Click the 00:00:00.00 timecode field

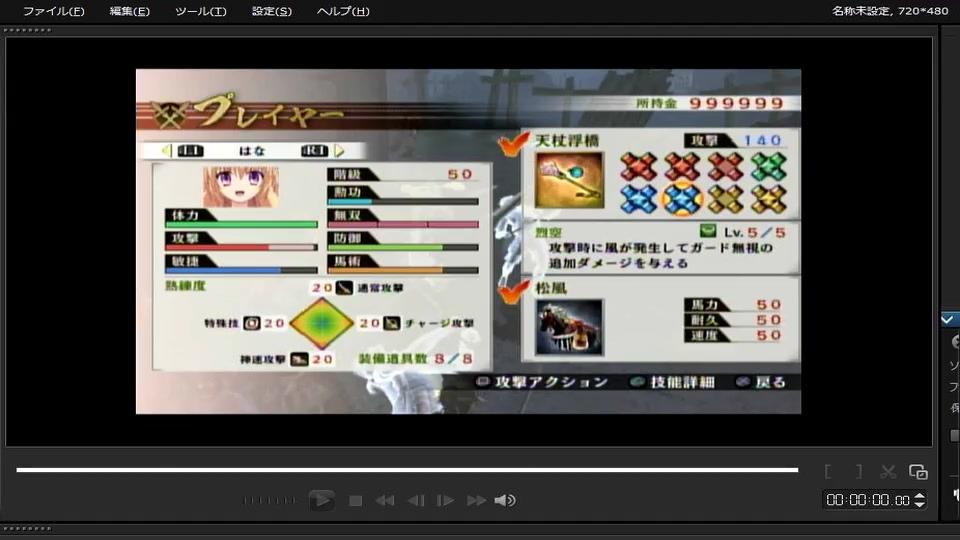tap(868, 500)
